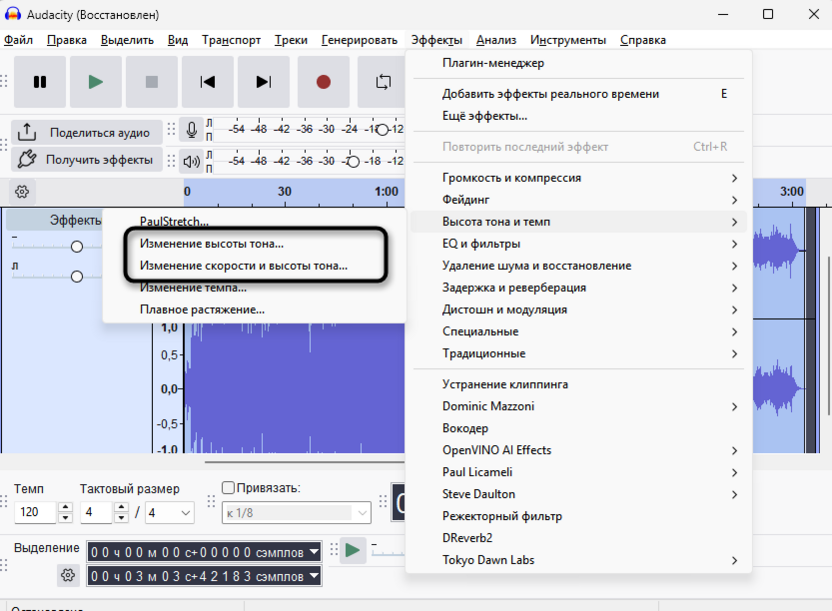Select Плагин-менеджер menu entry
The width and height of the screenshot is (832, 611).
point(578,63)
